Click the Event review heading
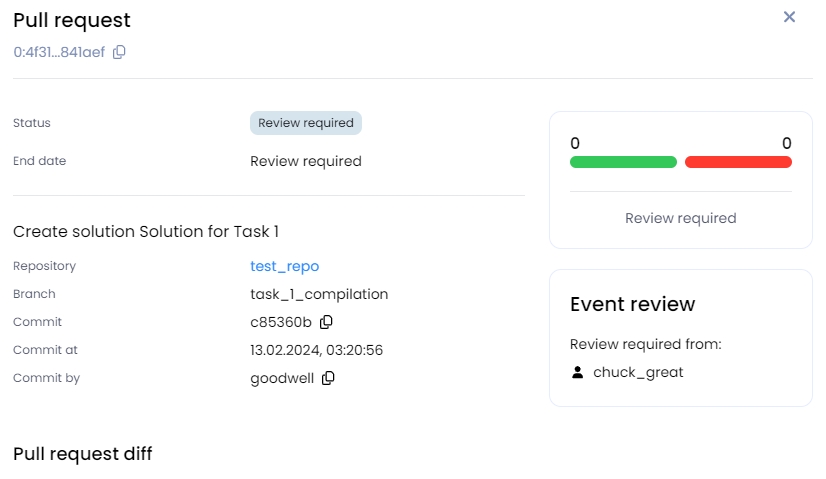Screen dimensions: 826x479 point(632,304)
